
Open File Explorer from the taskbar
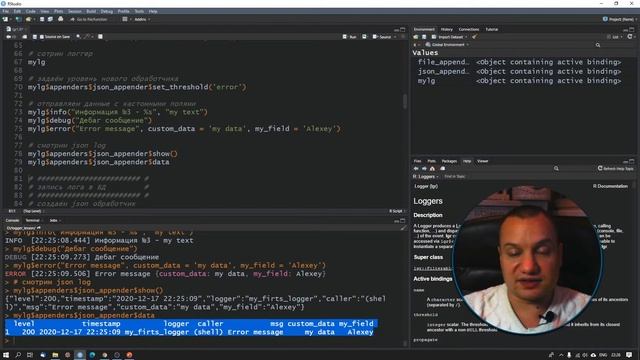tap(55, 355)
